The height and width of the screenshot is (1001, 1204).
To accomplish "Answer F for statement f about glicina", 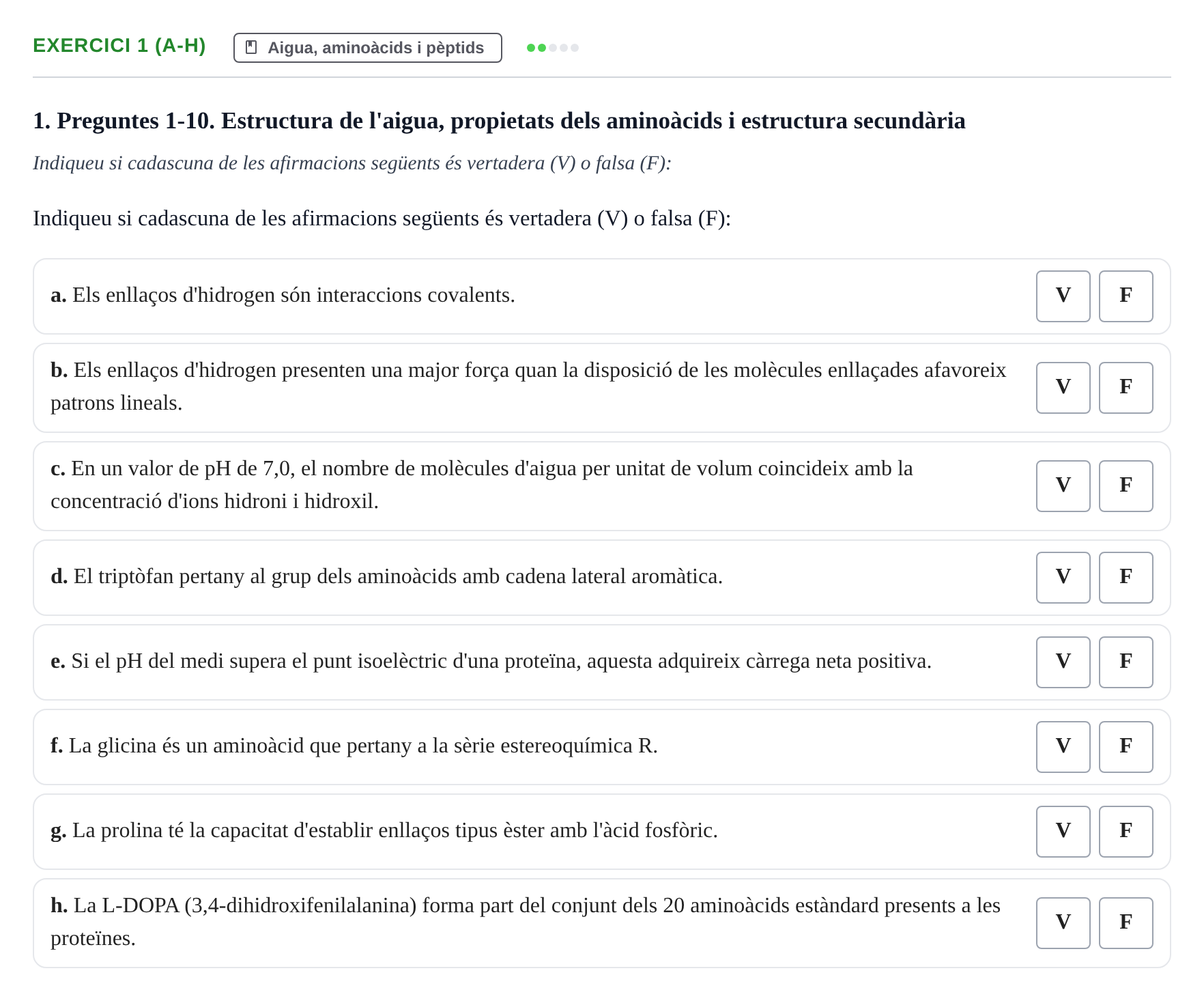I will 1126,747.
